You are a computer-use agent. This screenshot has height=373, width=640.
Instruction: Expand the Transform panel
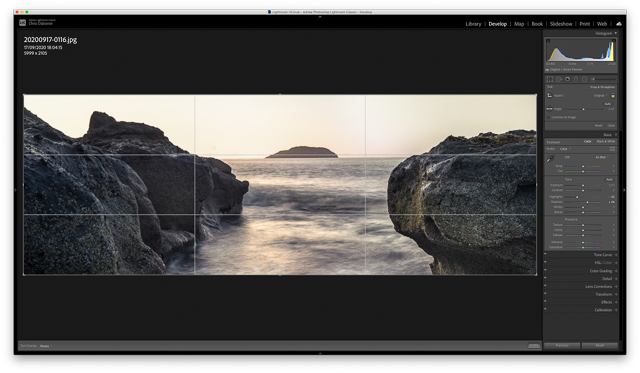(616, 294)
